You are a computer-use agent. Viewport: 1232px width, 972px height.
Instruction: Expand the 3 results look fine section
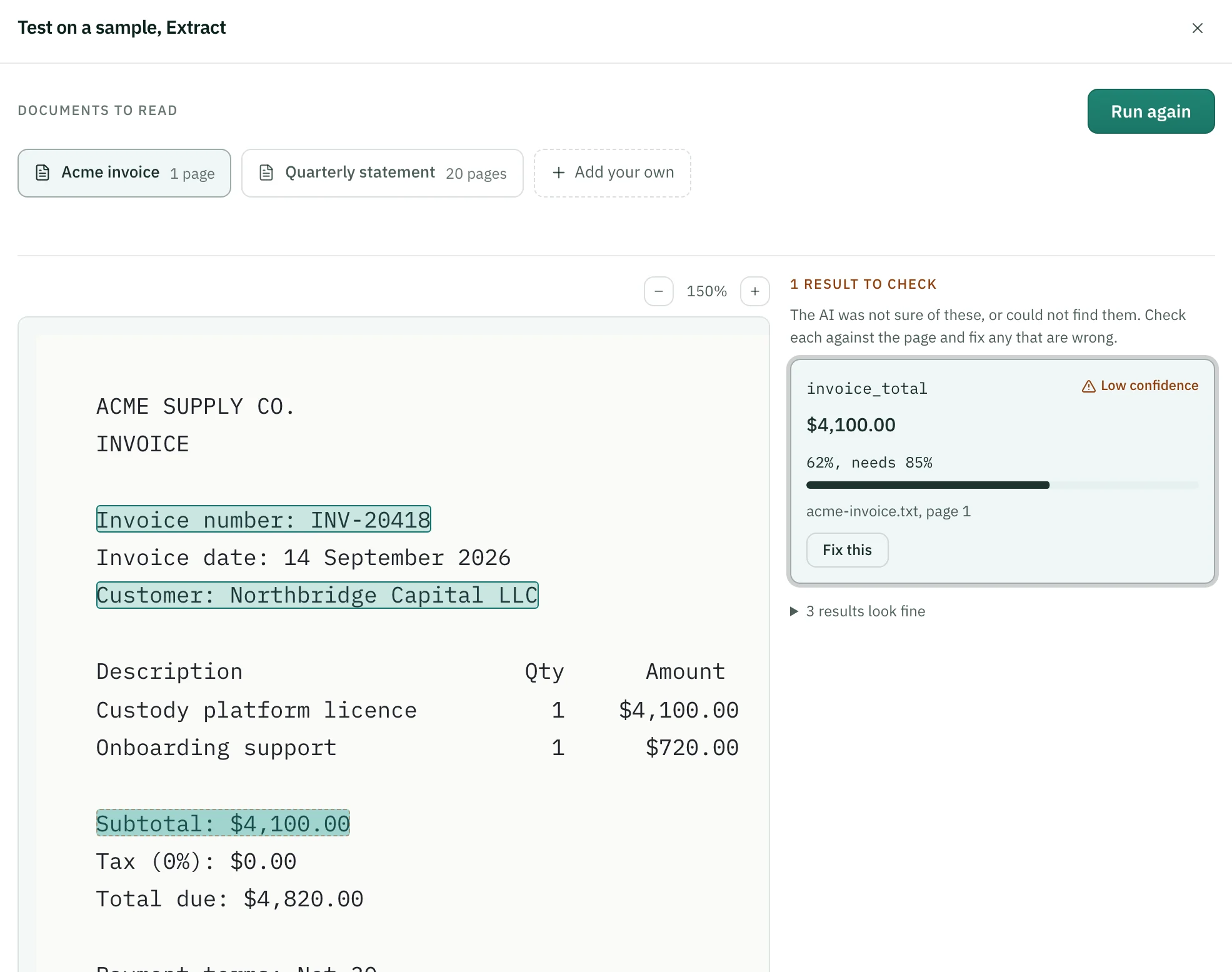pos(858,611)
